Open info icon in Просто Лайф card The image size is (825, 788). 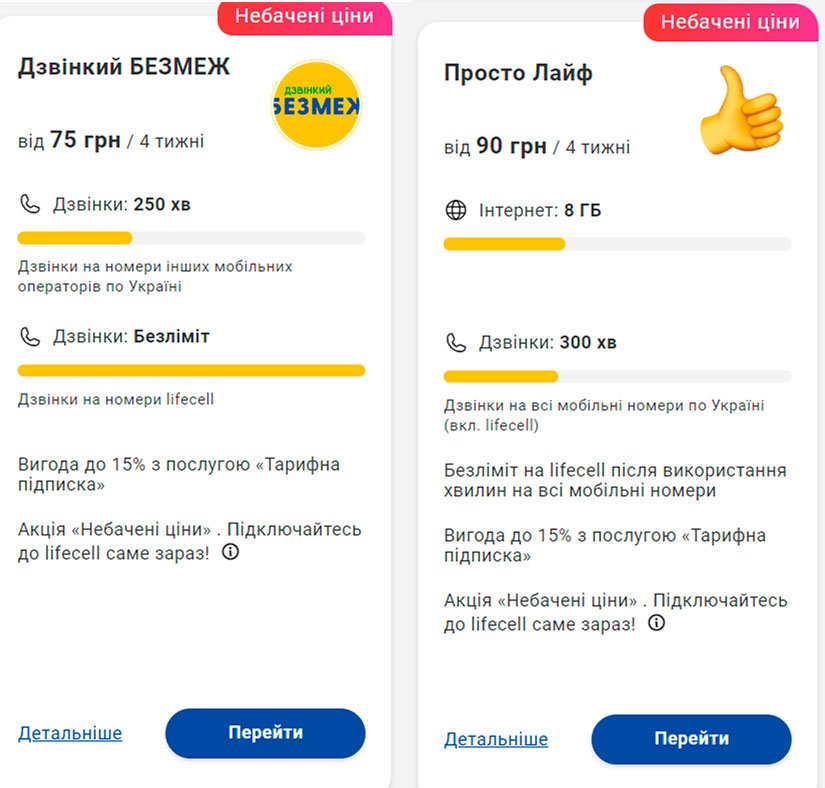pyautogui.click(x=657, y=623)
